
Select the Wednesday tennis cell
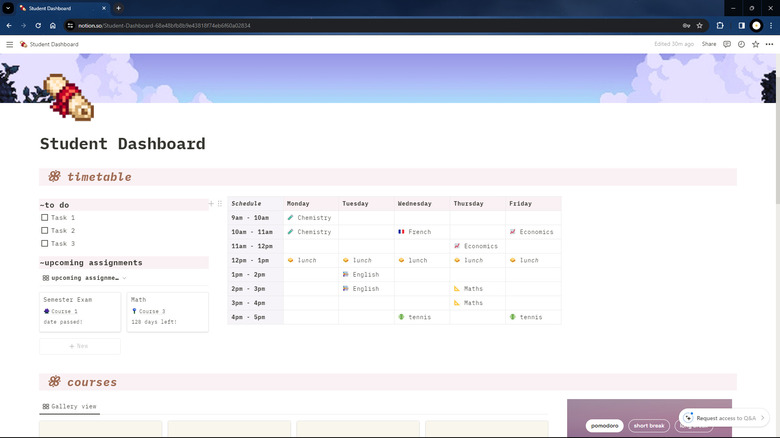click(422, 317)
